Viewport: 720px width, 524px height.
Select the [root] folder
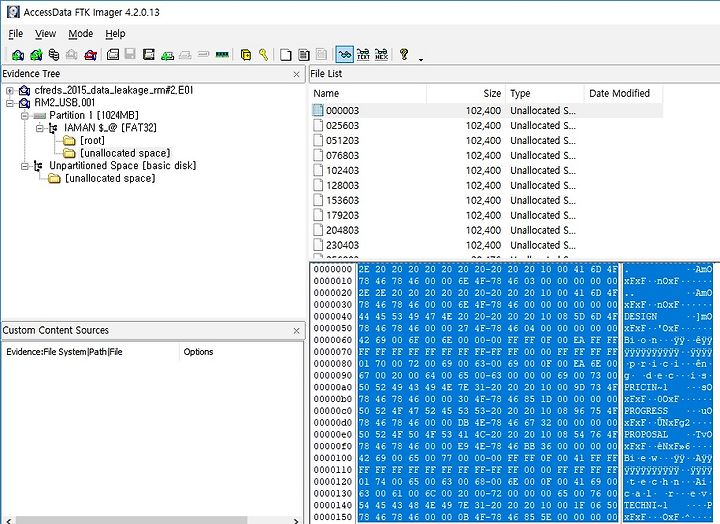92,140
